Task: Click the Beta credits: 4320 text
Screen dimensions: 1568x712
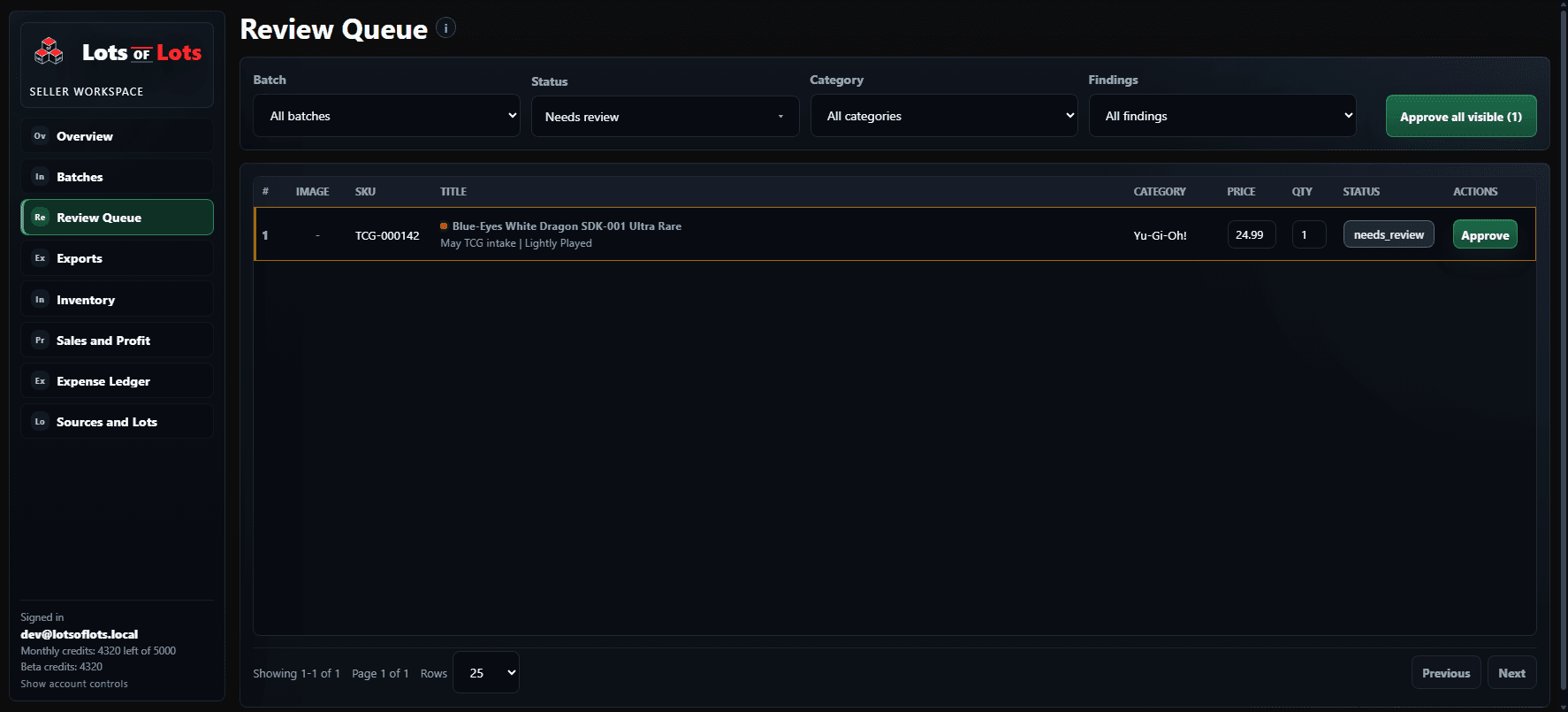Action: [62, 667]
